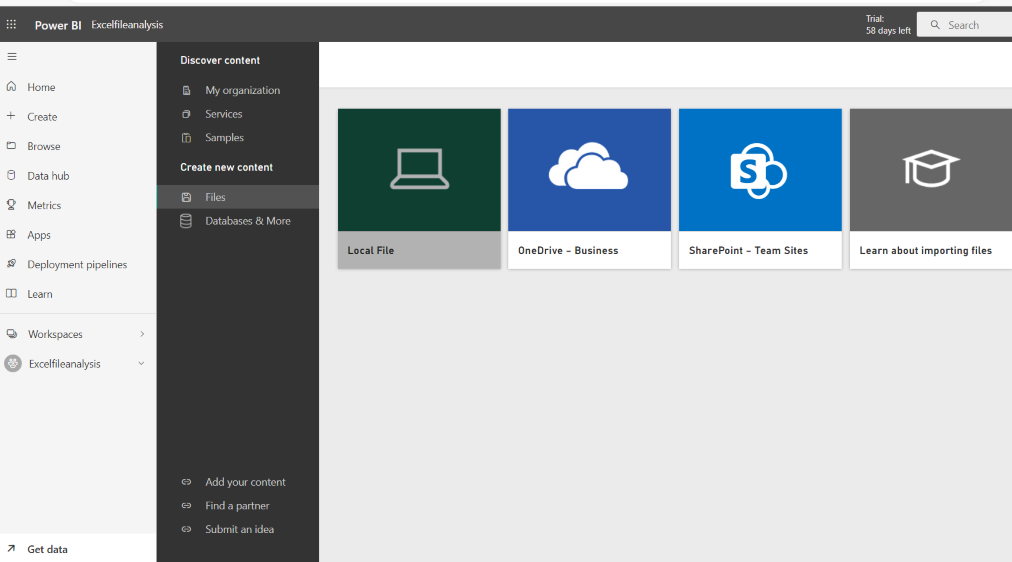Click the Files save-disk icon
The image size is (1012, 562).
coord(187,197)
